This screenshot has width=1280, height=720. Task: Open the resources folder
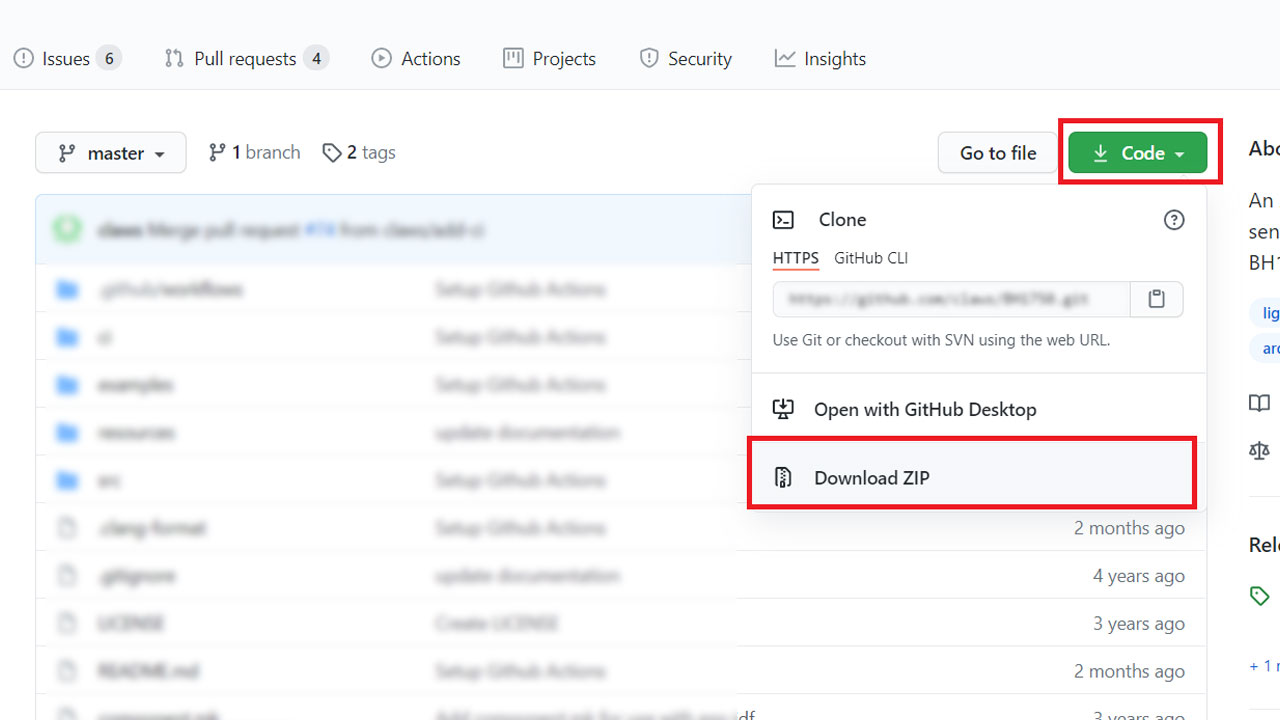pyautogui.click(x=137, y=433)
